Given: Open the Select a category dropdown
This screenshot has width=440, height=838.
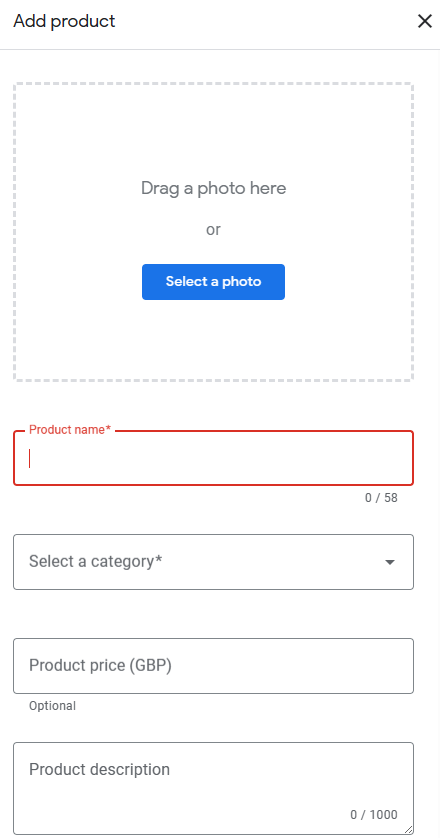Looking at the screenshot, I should (x=213, y=562).
